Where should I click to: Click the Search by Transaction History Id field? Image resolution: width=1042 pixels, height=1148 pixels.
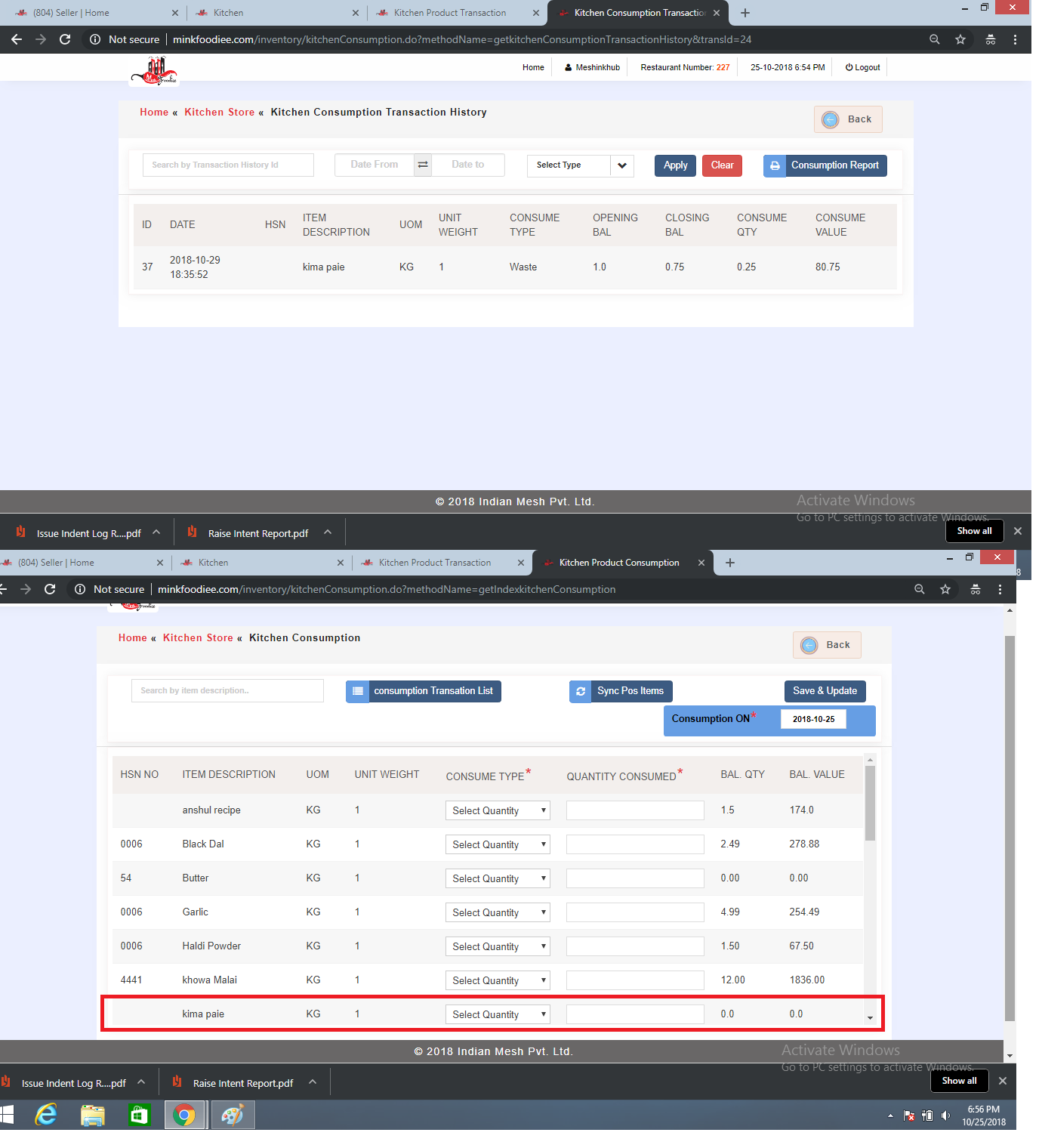click(x=228, y=165)
